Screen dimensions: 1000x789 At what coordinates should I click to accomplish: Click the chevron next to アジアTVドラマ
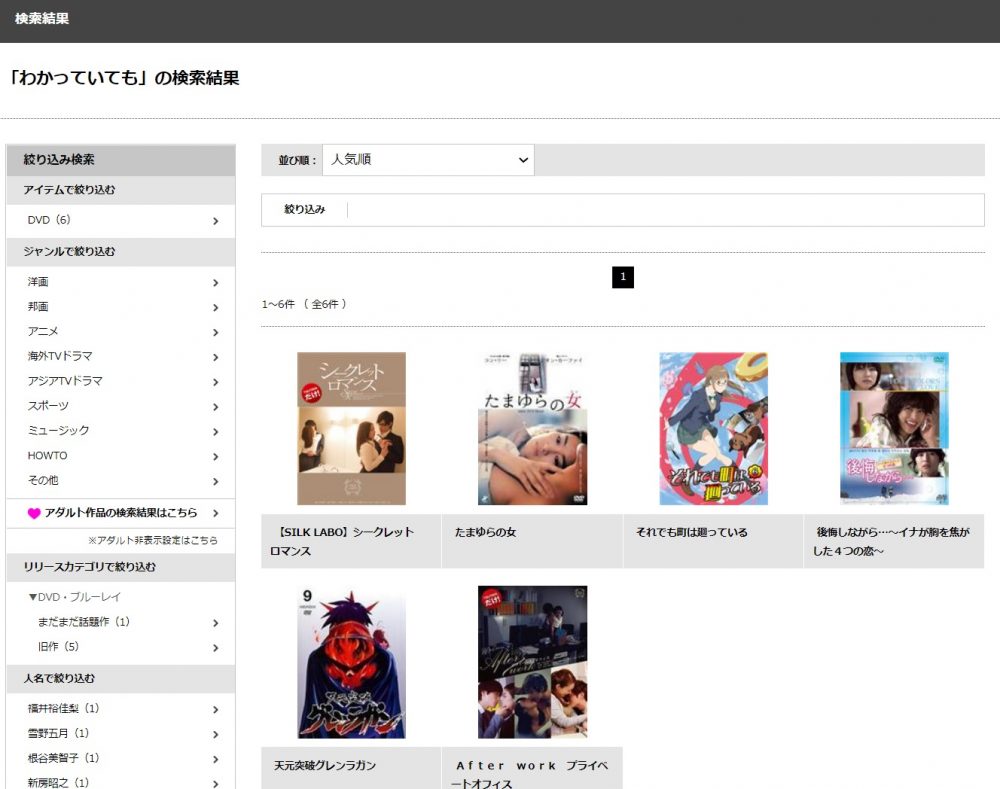tap(216, 382)
